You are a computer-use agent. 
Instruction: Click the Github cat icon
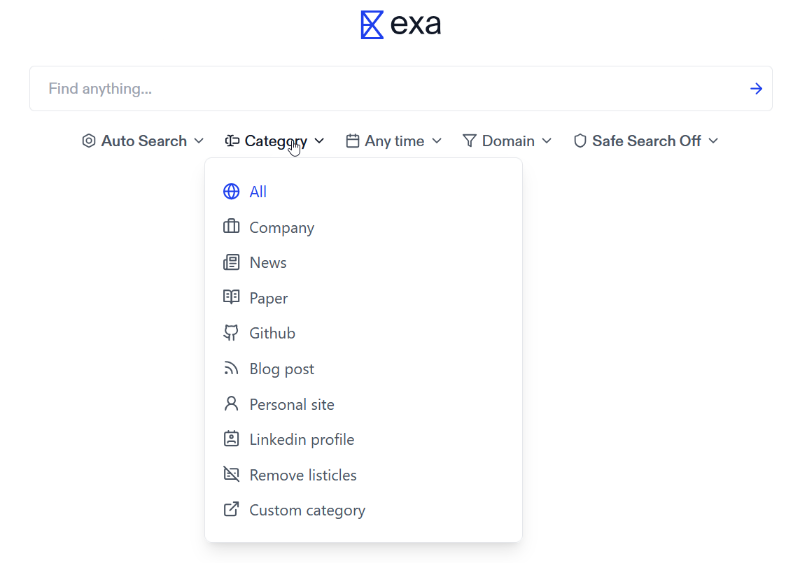231,333
